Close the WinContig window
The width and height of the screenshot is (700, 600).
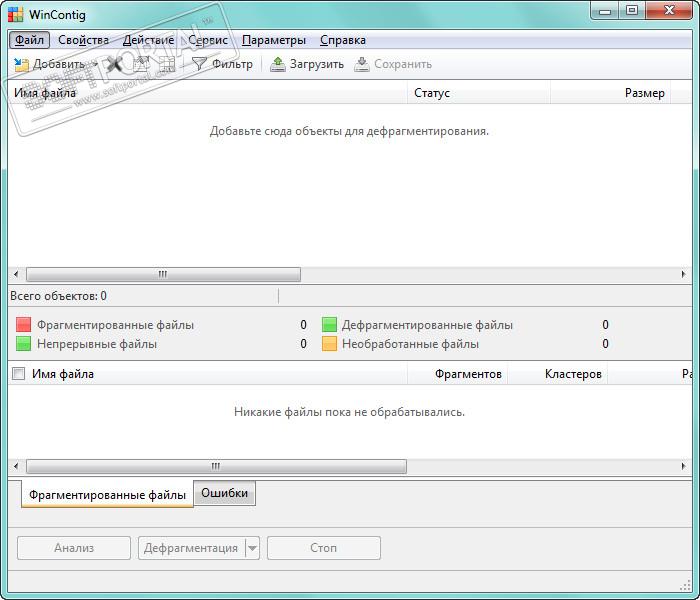pyautogui.click(x=669, y=11)
